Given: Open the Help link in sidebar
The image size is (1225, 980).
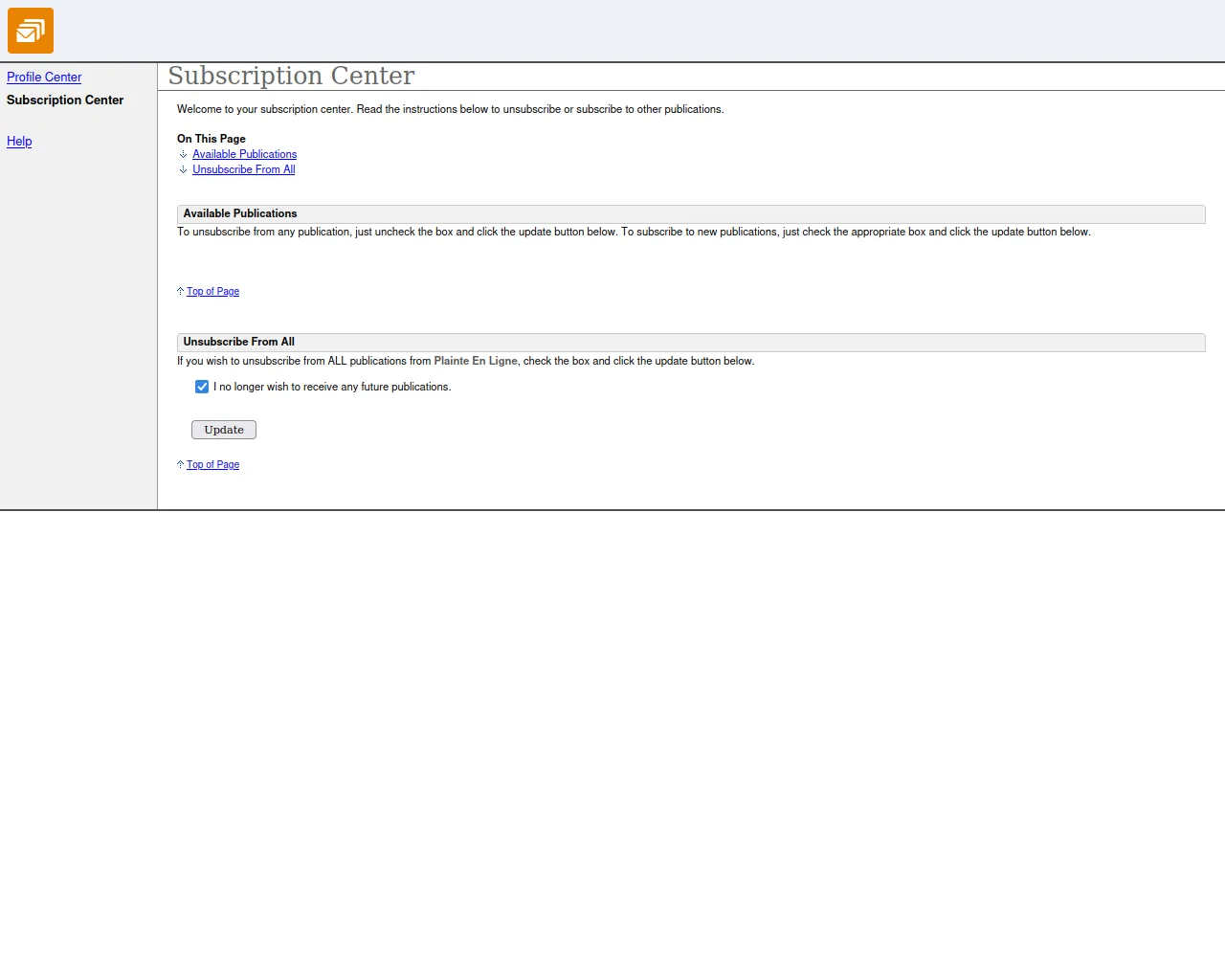Looking at the screenshot, I should point(19,141).
